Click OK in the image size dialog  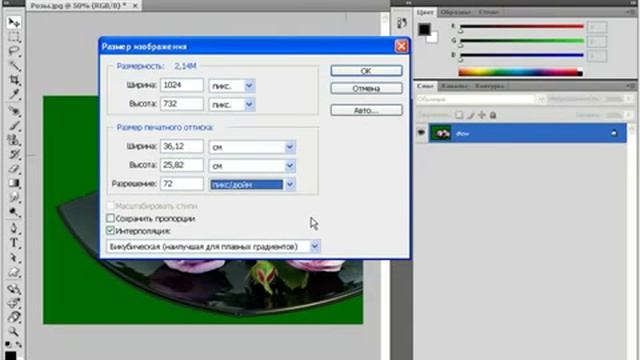coord(366,71)
